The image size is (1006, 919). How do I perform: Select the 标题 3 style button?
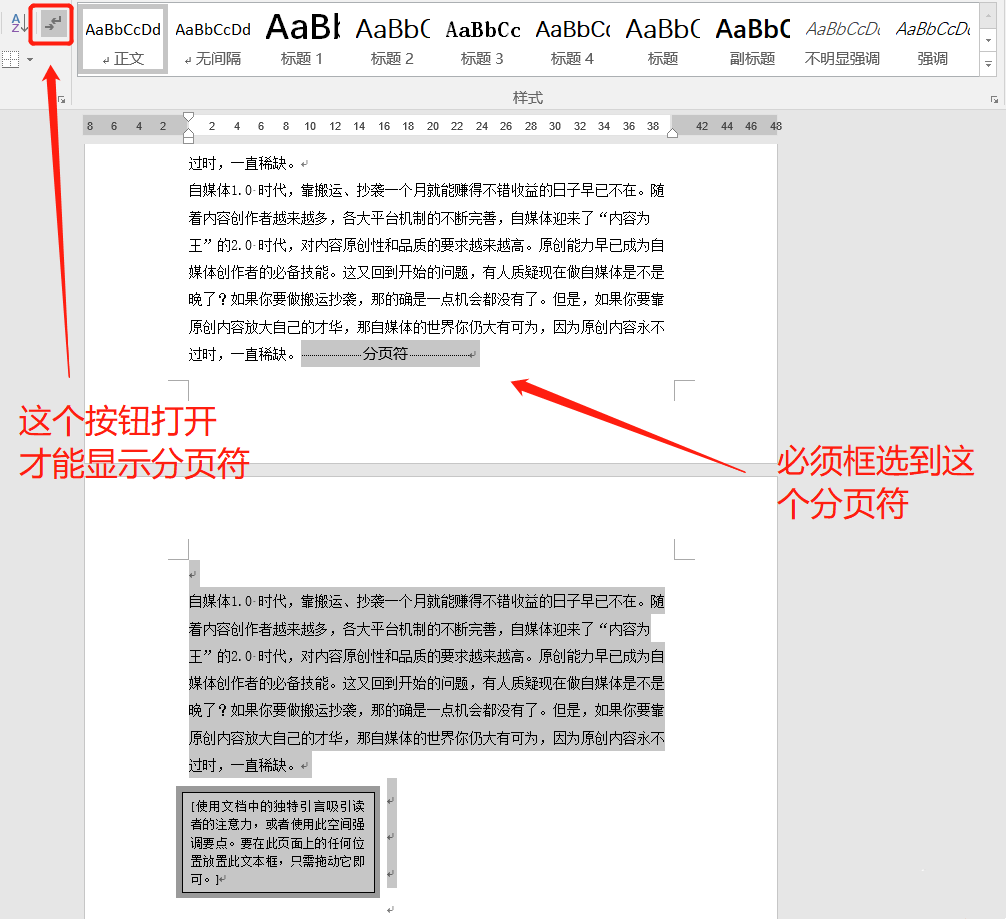point(482,38)
